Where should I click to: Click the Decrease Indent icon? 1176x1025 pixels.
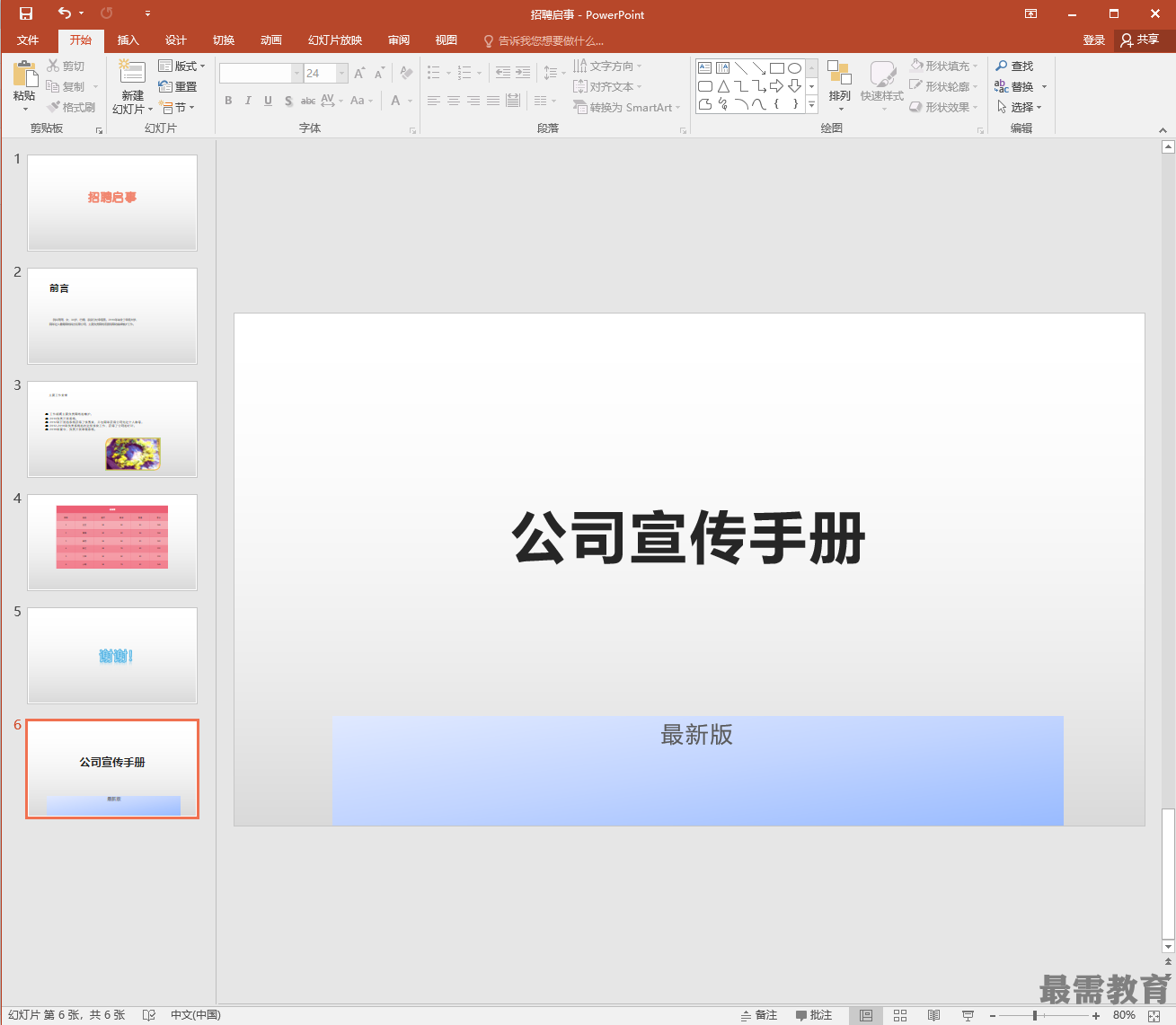click(503, 73)
